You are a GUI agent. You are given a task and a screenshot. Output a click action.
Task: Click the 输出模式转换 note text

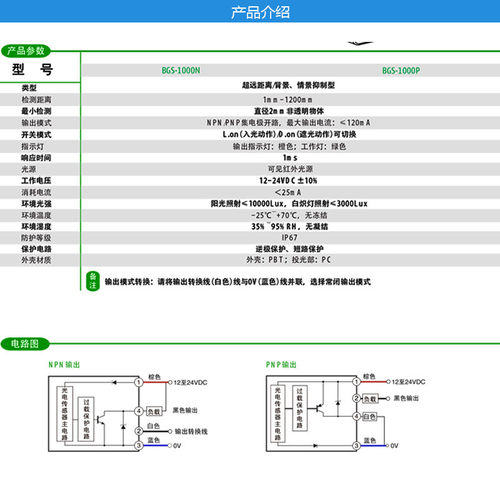(238, 282)
